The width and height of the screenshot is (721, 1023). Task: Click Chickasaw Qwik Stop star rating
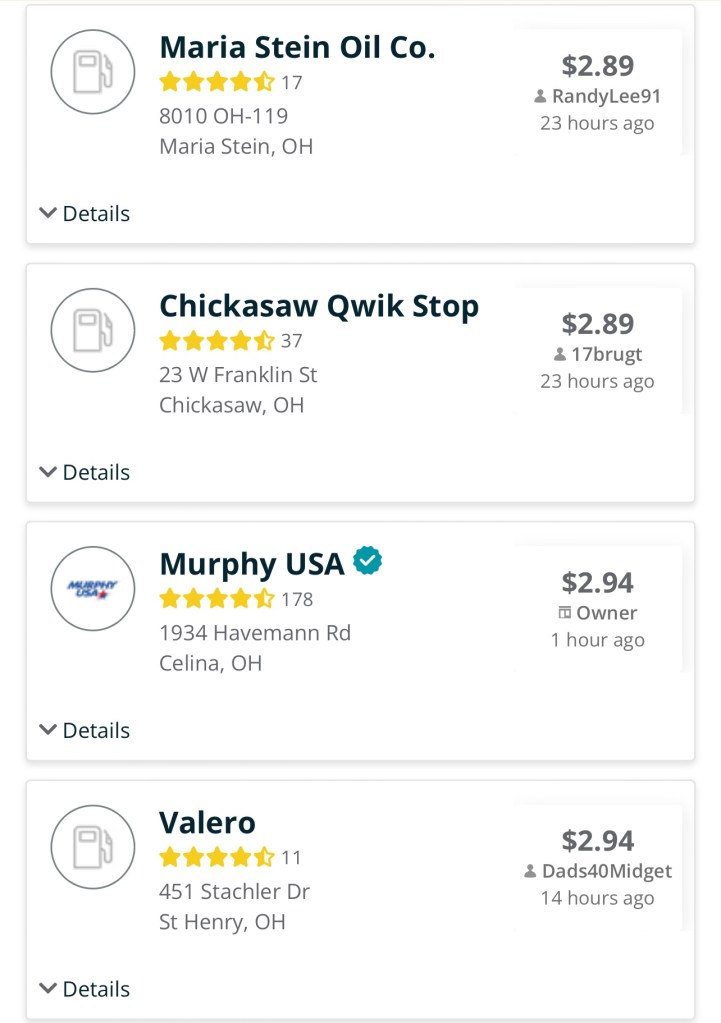tap(216, 341)
